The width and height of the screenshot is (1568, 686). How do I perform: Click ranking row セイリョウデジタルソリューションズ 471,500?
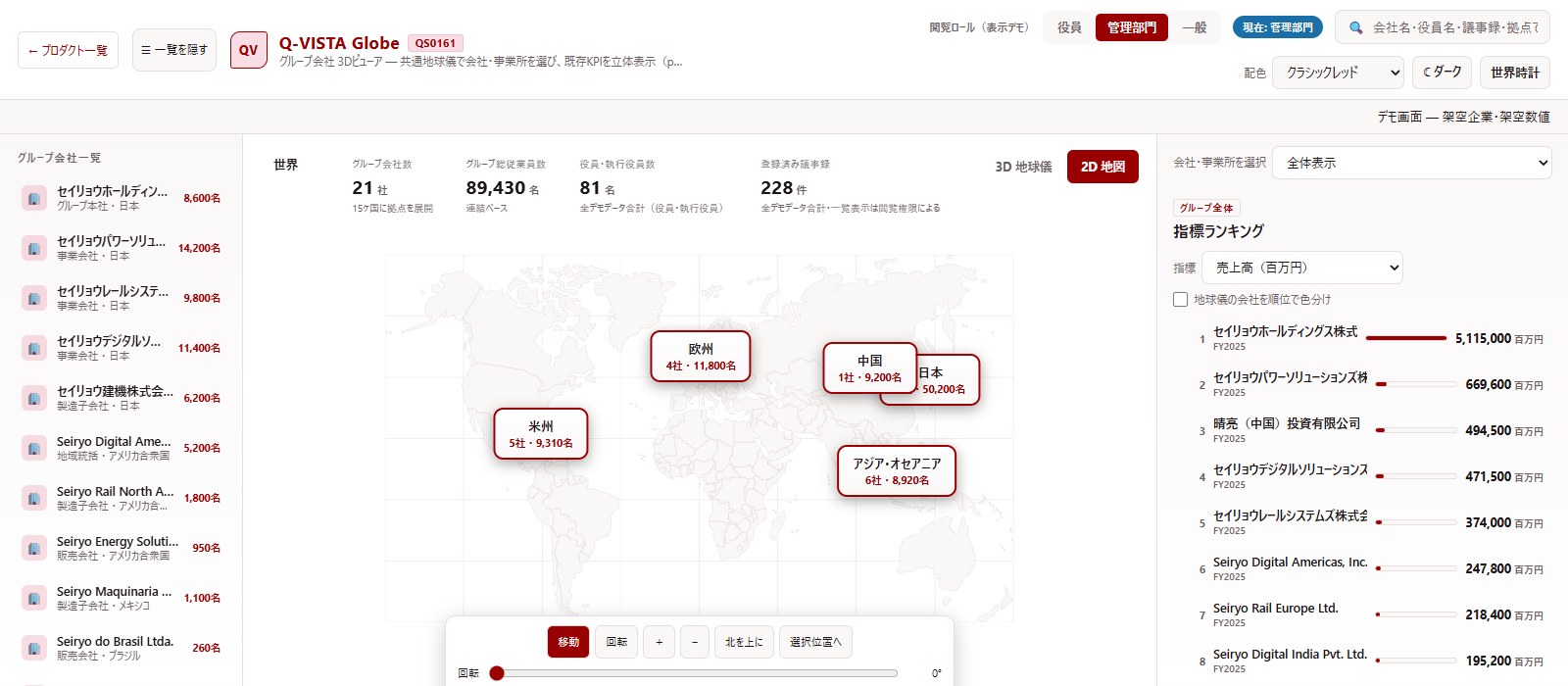tap(1370, 477)
